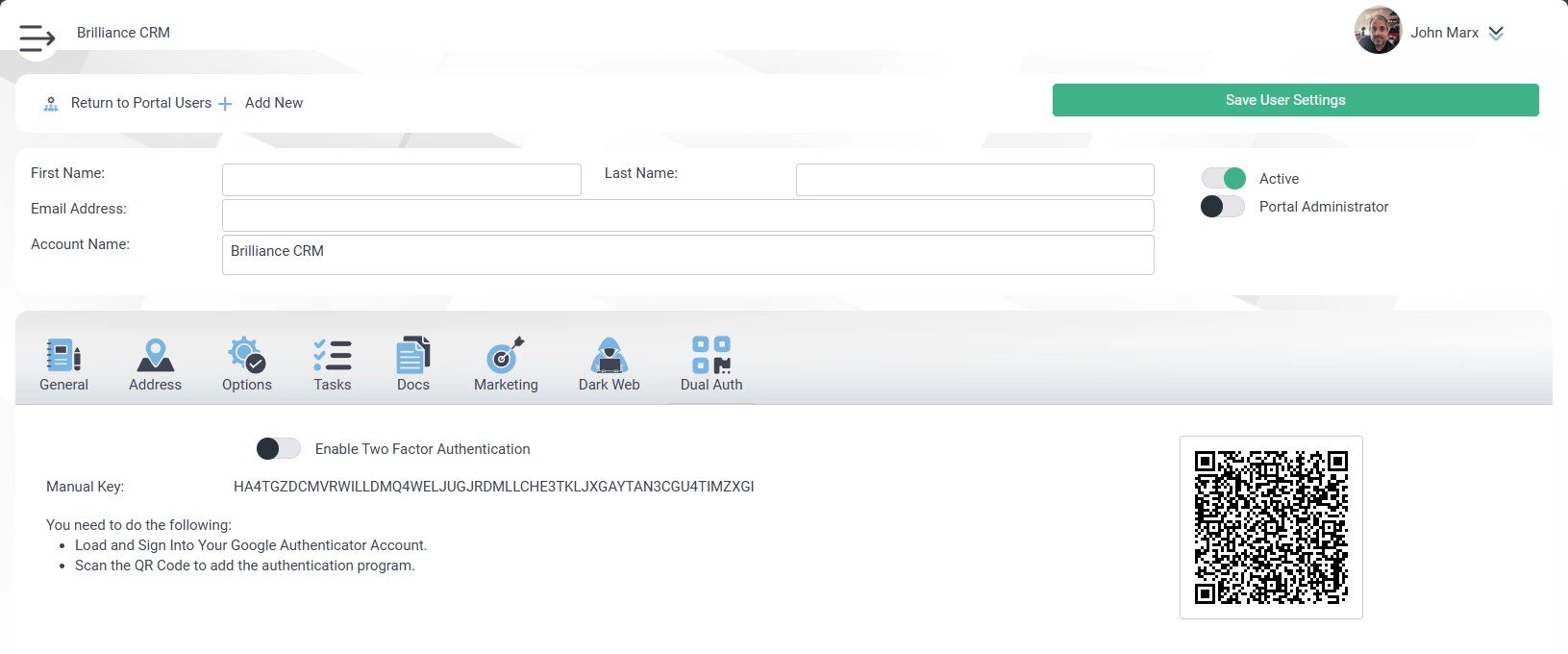Select the Tasks checklist icon
The height and width of the screenshot is (654, 1568).
[x=333, y=356]
